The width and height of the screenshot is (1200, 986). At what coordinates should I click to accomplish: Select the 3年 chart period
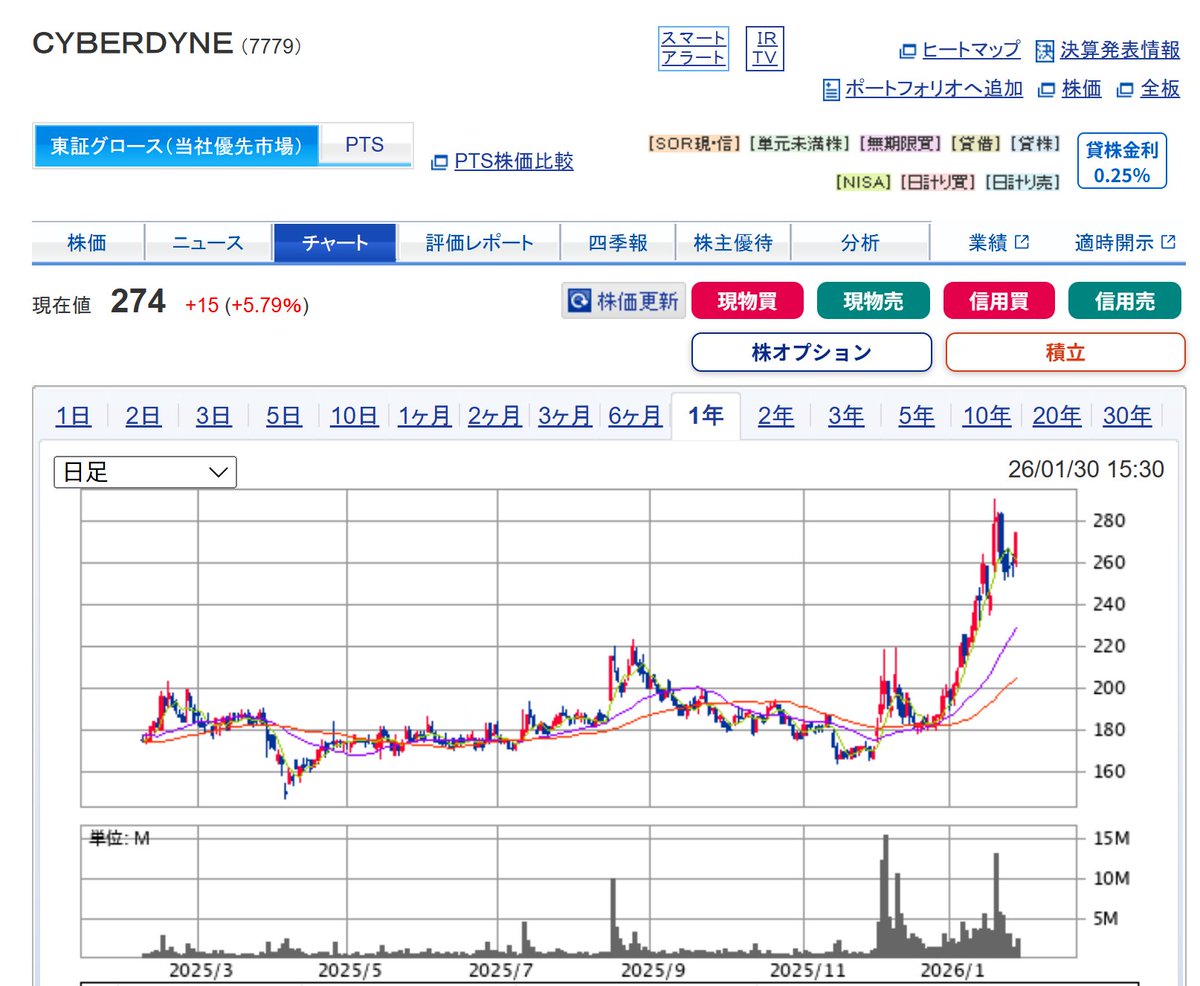846,416
